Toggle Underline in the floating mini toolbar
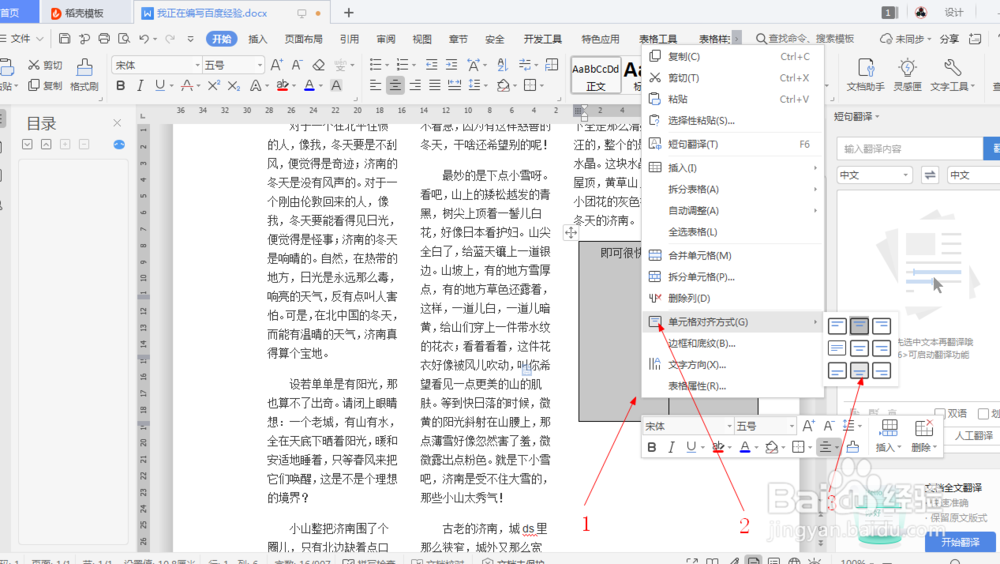The height and width of the screenshot is (564, 1000). click(691, 447)
